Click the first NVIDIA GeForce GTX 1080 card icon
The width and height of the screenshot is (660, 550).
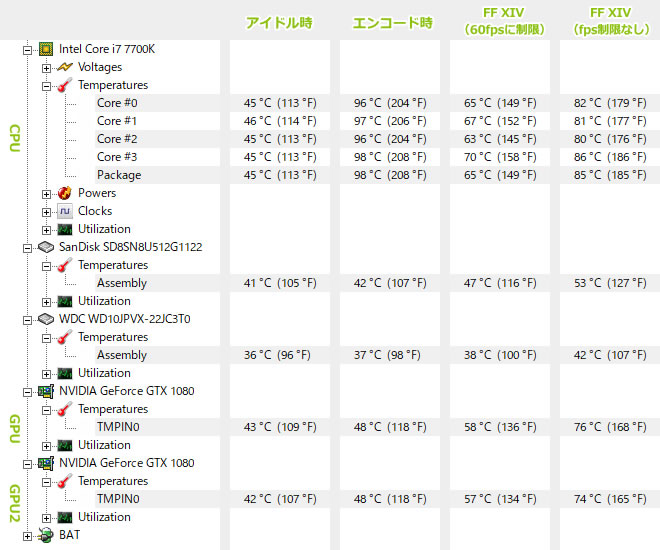(45, 391)
